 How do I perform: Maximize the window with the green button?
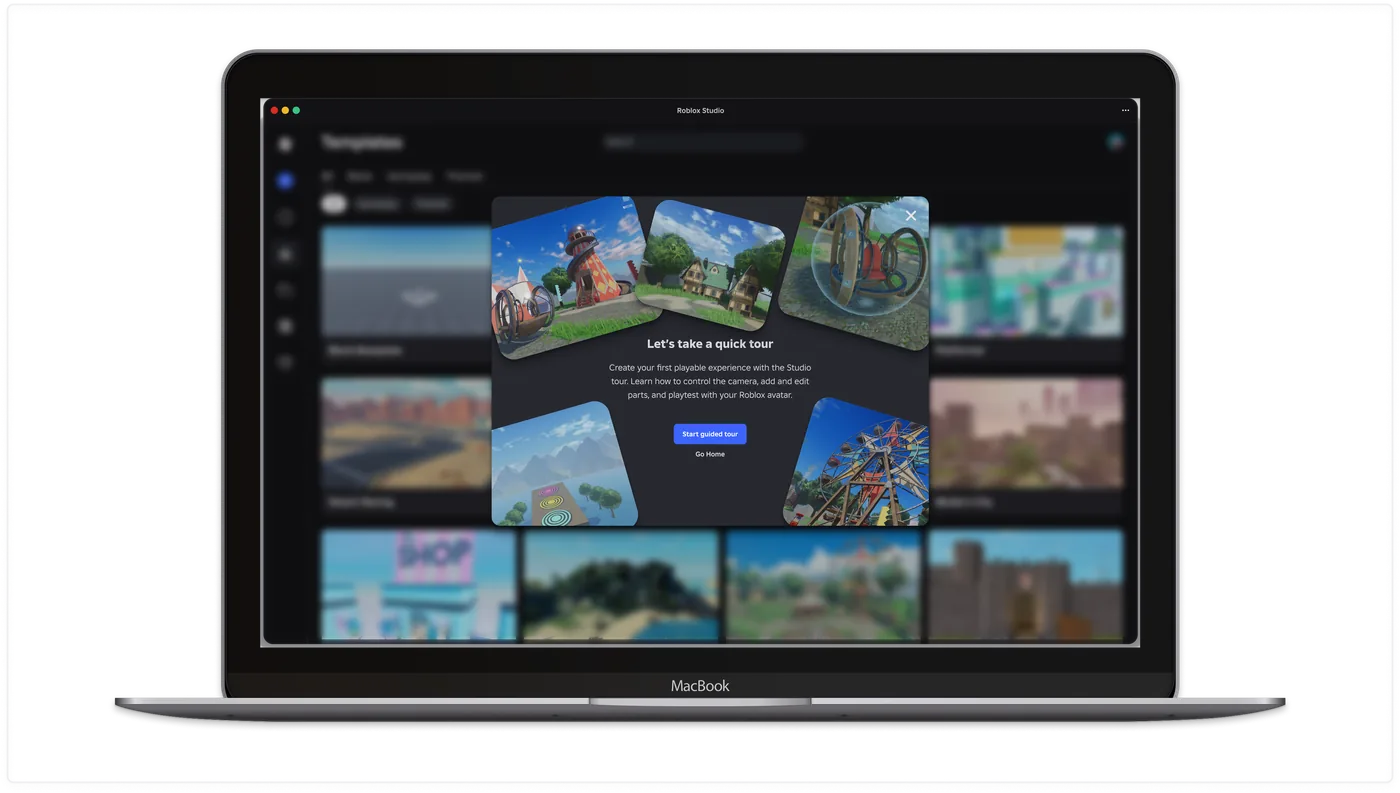pos(296,110)
